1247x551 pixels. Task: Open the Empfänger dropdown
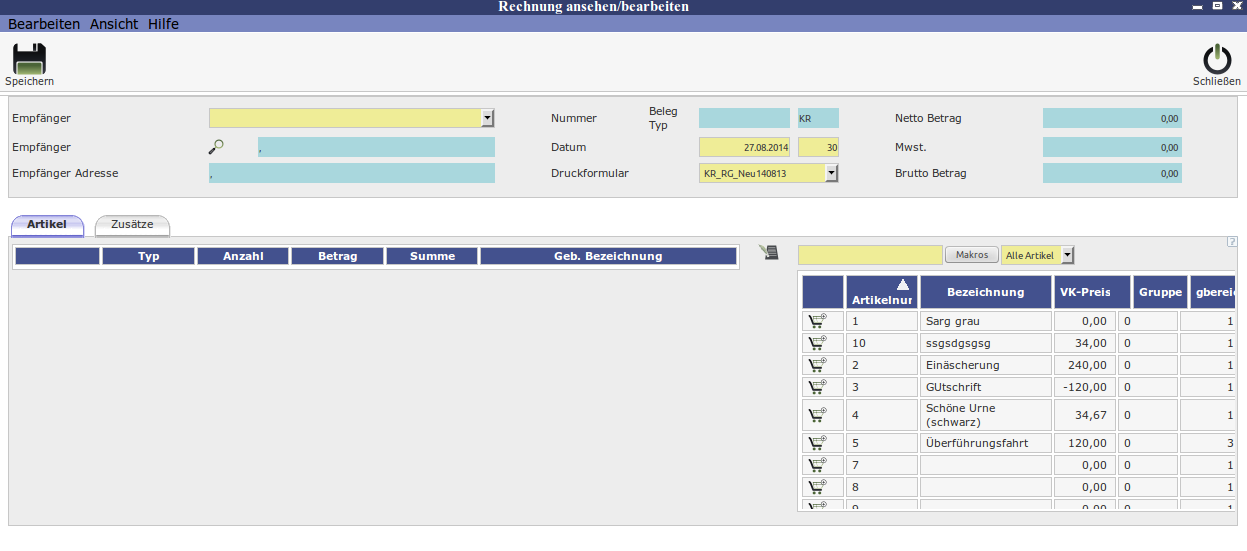(488, 118)
